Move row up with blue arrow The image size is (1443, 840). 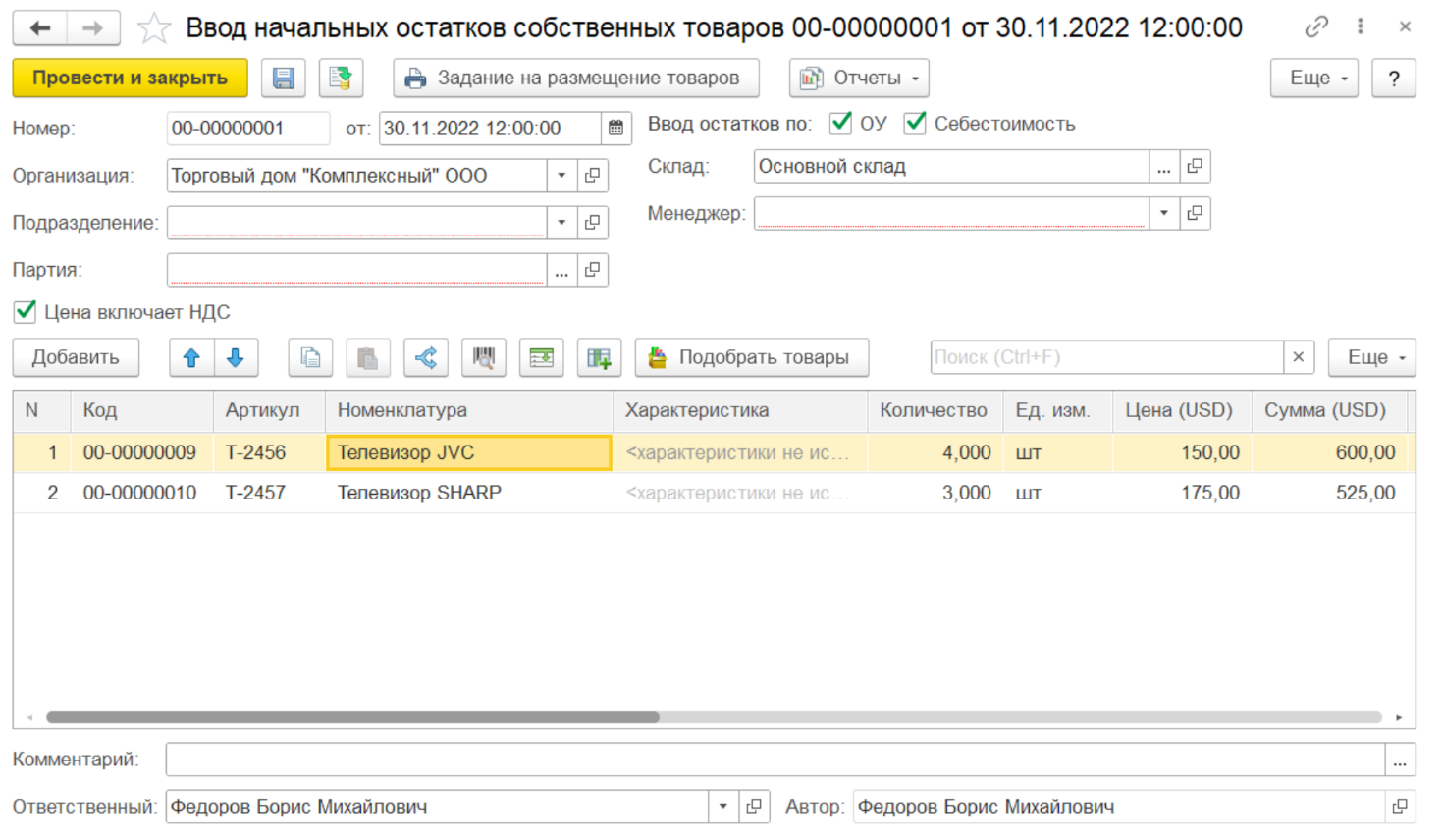point(191,358)
